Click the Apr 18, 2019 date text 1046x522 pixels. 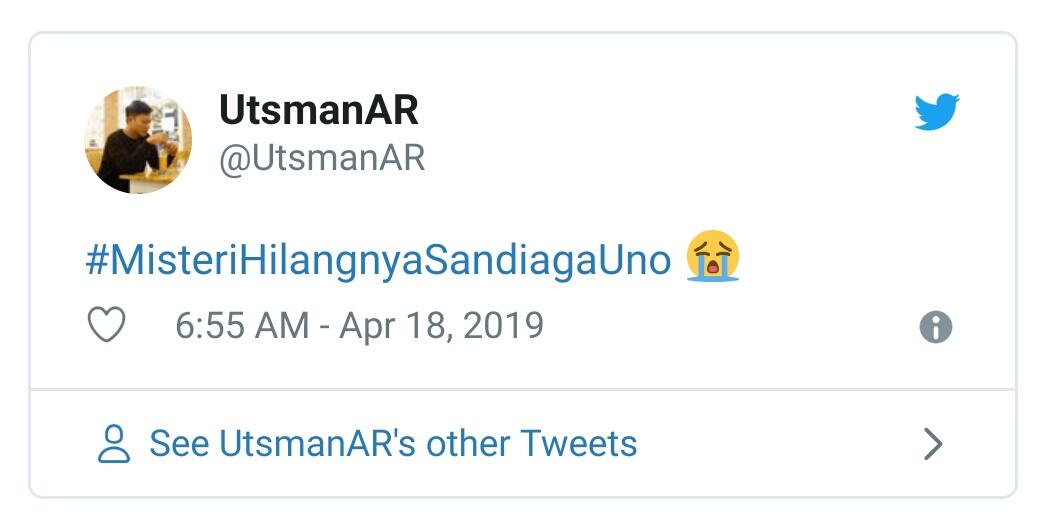click(442, 326)
